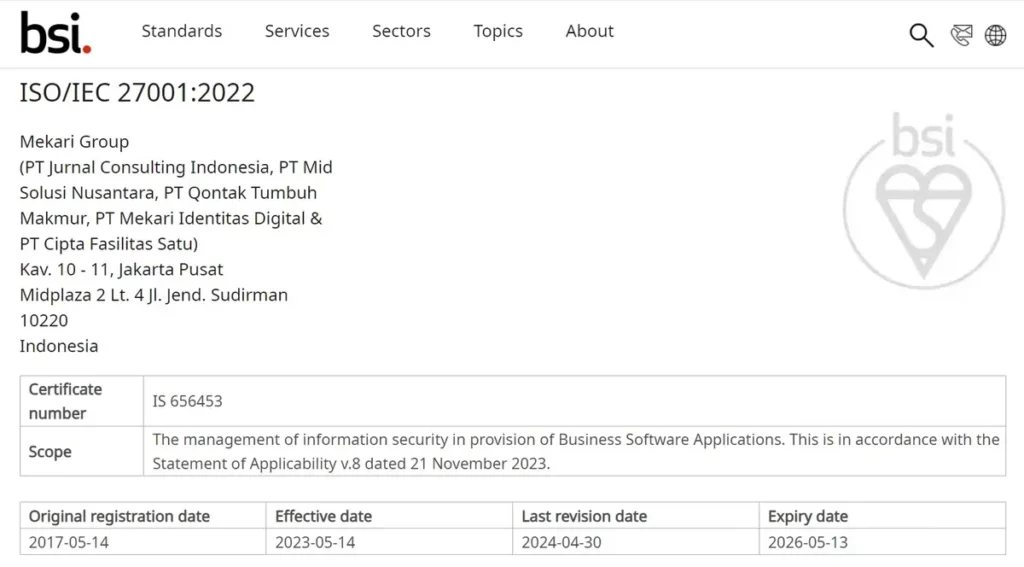The width and height of the screenshot is (1024, 567).
Task: Click the Mekari Group company name
Action: tap(74, 142)
